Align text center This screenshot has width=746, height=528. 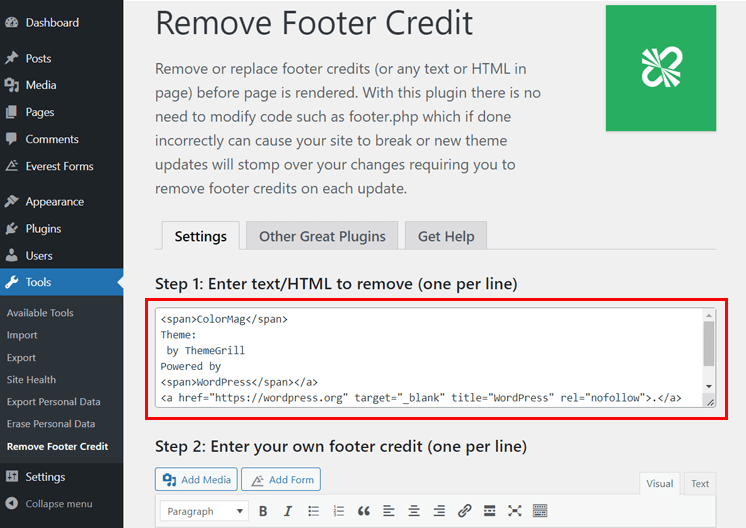(414, 511)
